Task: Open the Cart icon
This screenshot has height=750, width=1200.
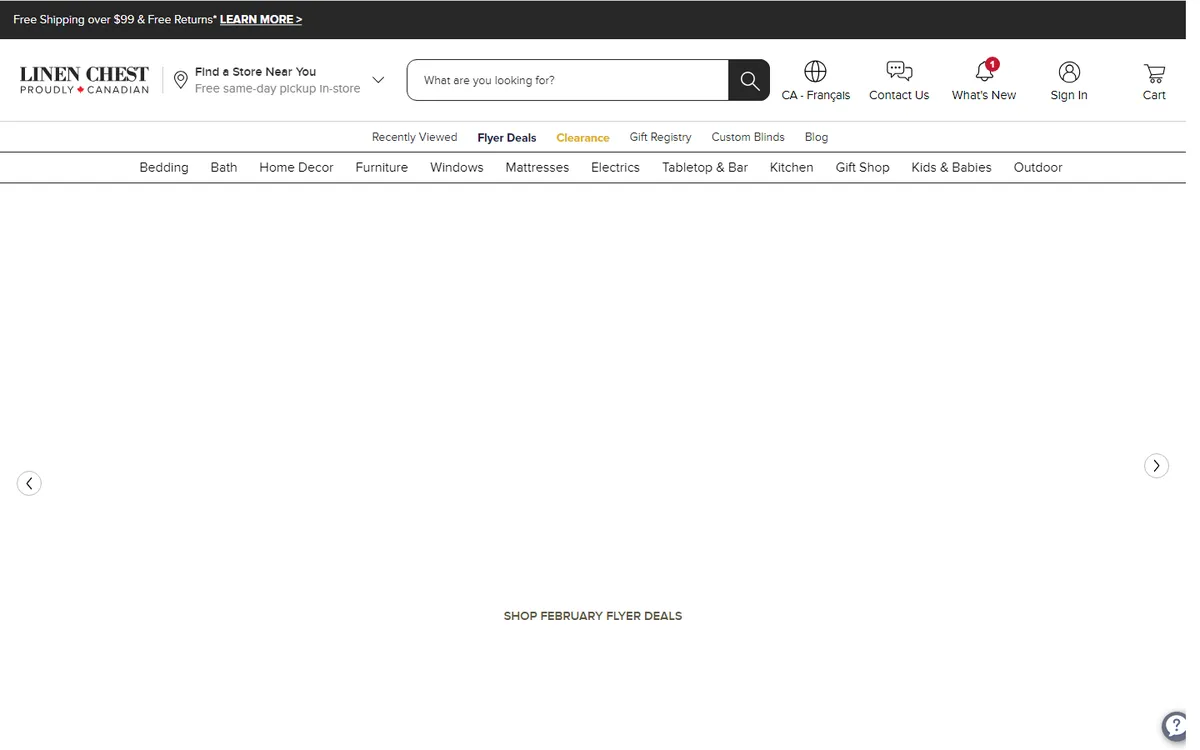Action: coord(1154,73)
